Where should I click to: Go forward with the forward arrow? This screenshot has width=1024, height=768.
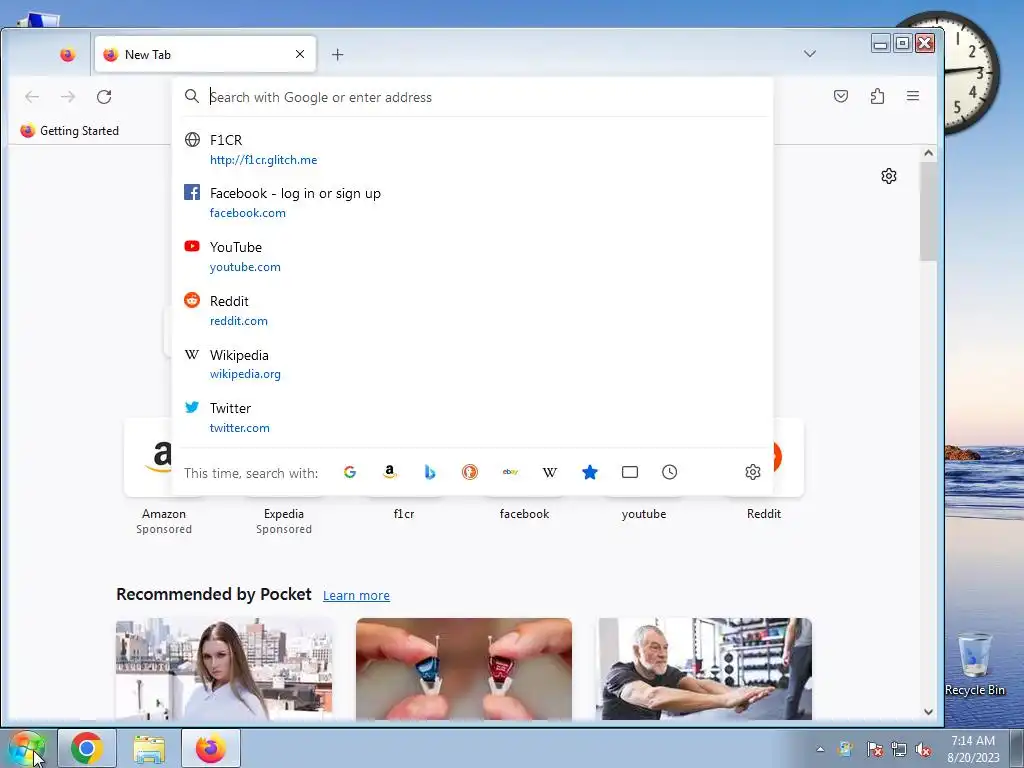click(68, 97)
